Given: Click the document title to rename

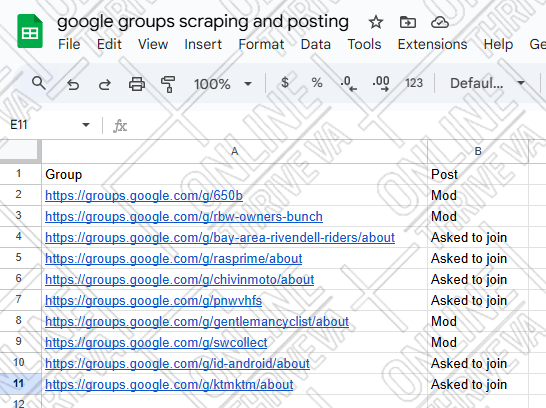Looking at the screenshot, I should (x=203, y=22).
